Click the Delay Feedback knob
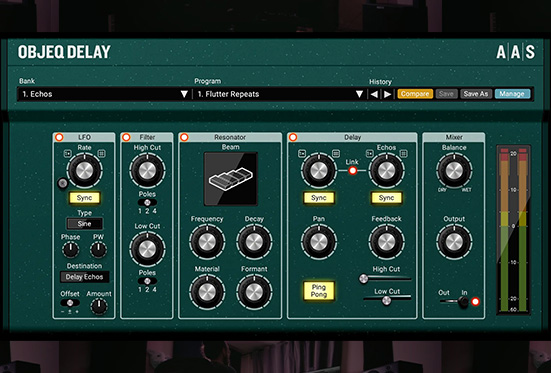 pos(387,242)
